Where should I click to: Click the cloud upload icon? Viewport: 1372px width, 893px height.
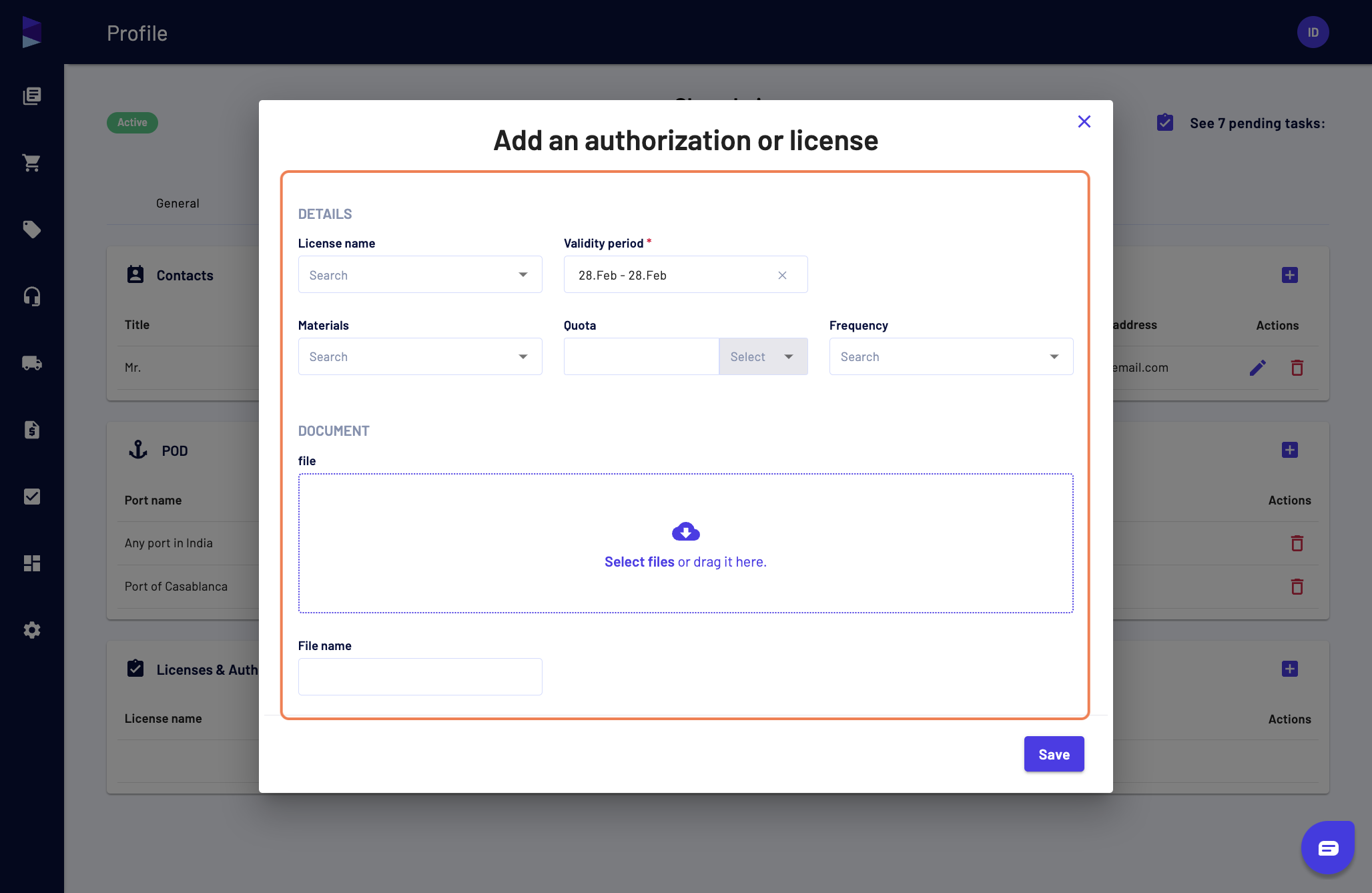pos(685,531)
